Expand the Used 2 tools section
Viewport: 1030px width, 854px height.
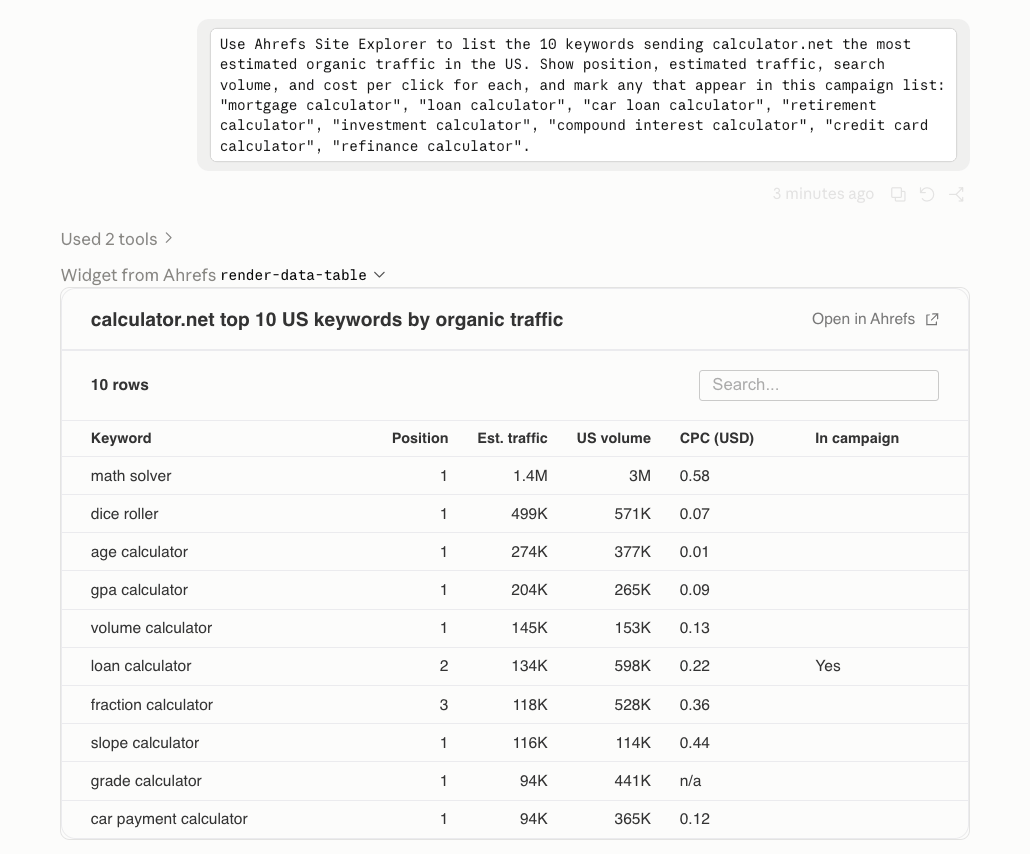click(x=116, y=239)
